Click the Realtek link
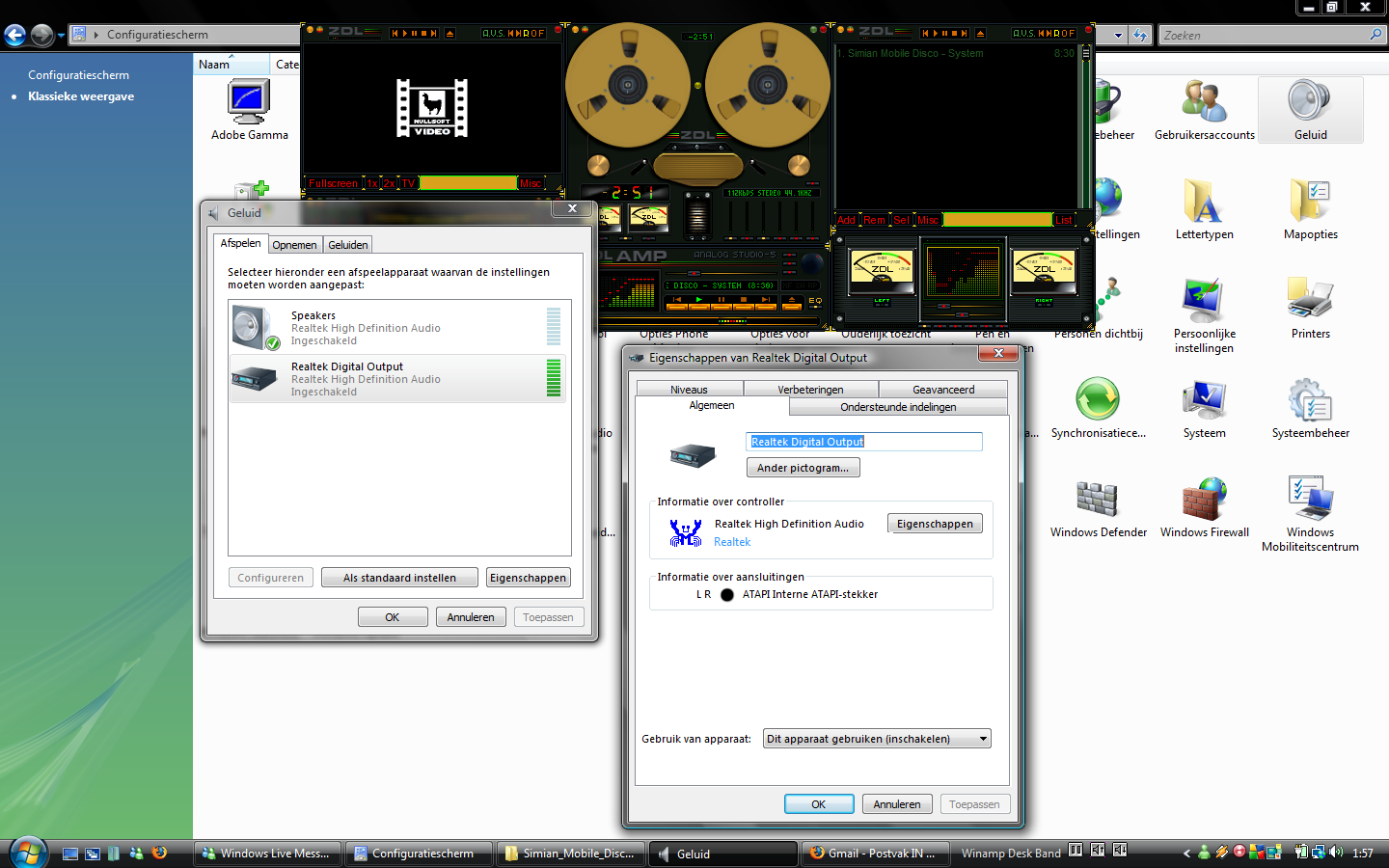1389x868 pixels. tap(732, 542)
